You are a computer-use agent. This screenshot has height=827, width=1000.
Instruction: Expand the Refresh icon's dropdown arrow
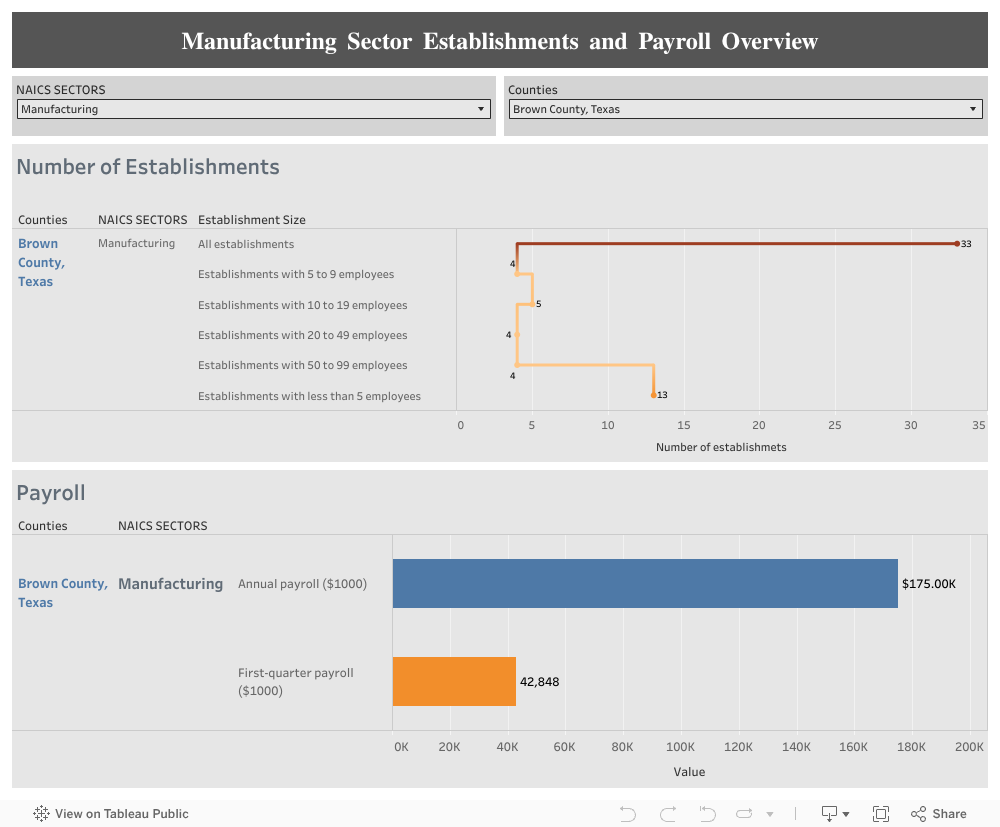pos(769,813)
